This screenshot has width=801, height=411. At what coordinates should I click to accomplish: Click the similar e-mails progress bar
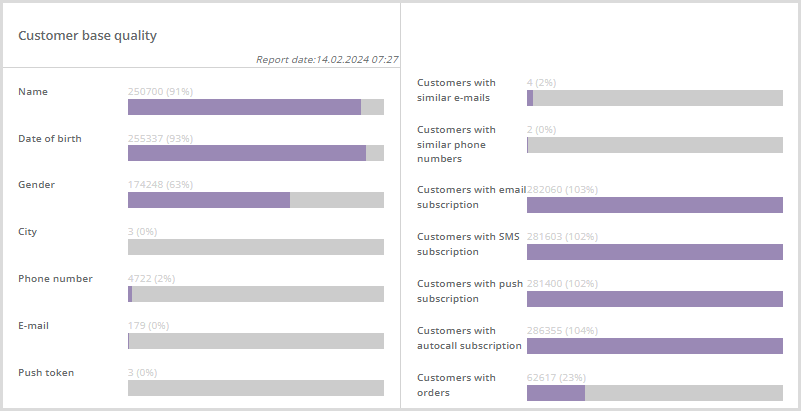(654, 98)
